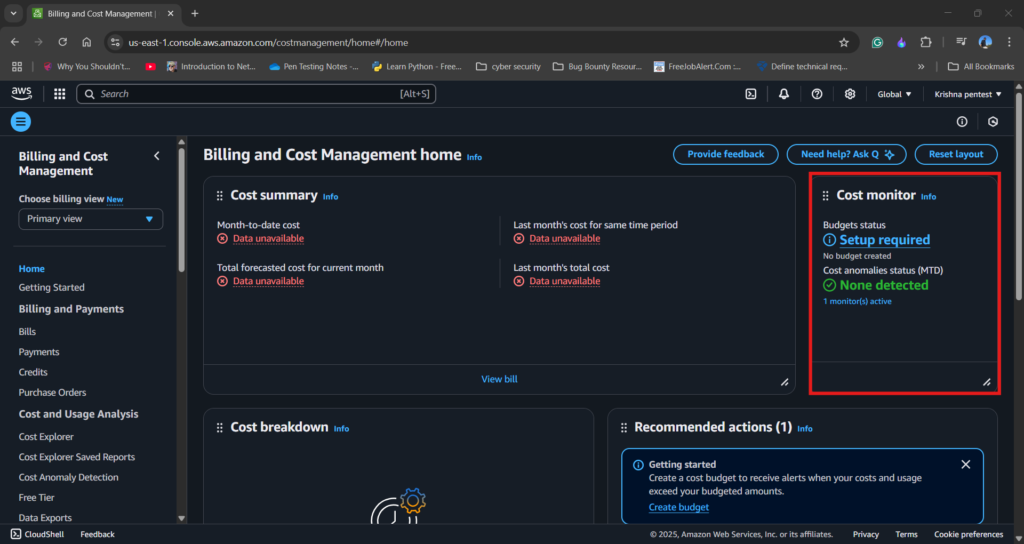Screen dimensions: 1024x544
Task: Open Payments in the sidebar
Action: pos(39,352)
